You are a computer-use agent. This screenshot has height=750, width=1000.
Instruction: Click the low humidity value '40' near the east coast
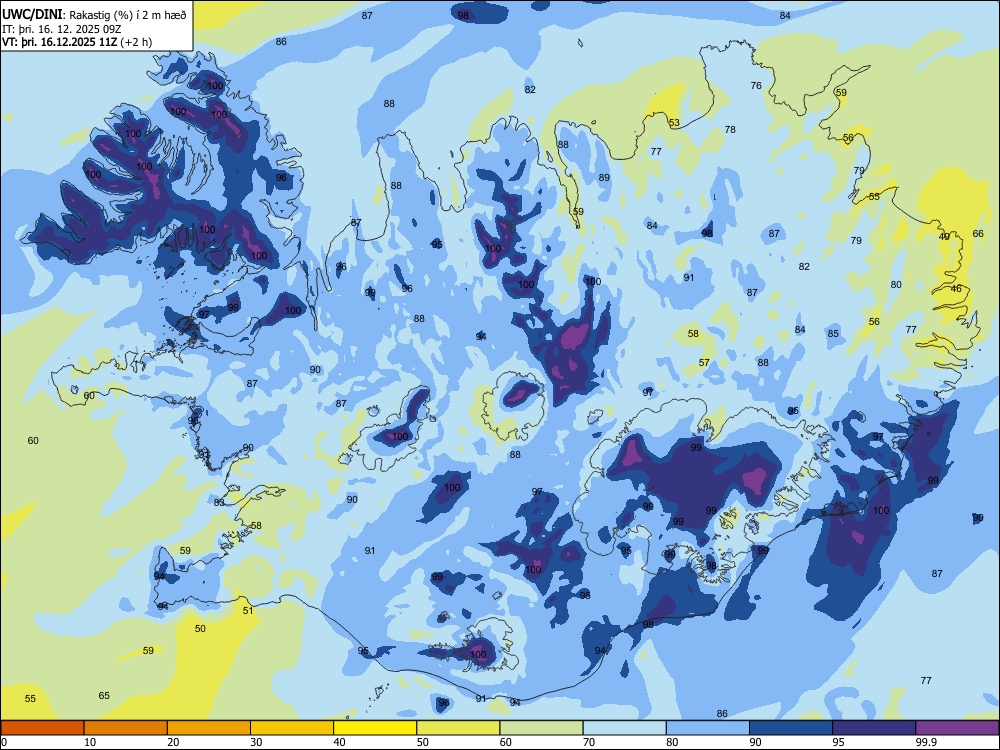(944, 237)
